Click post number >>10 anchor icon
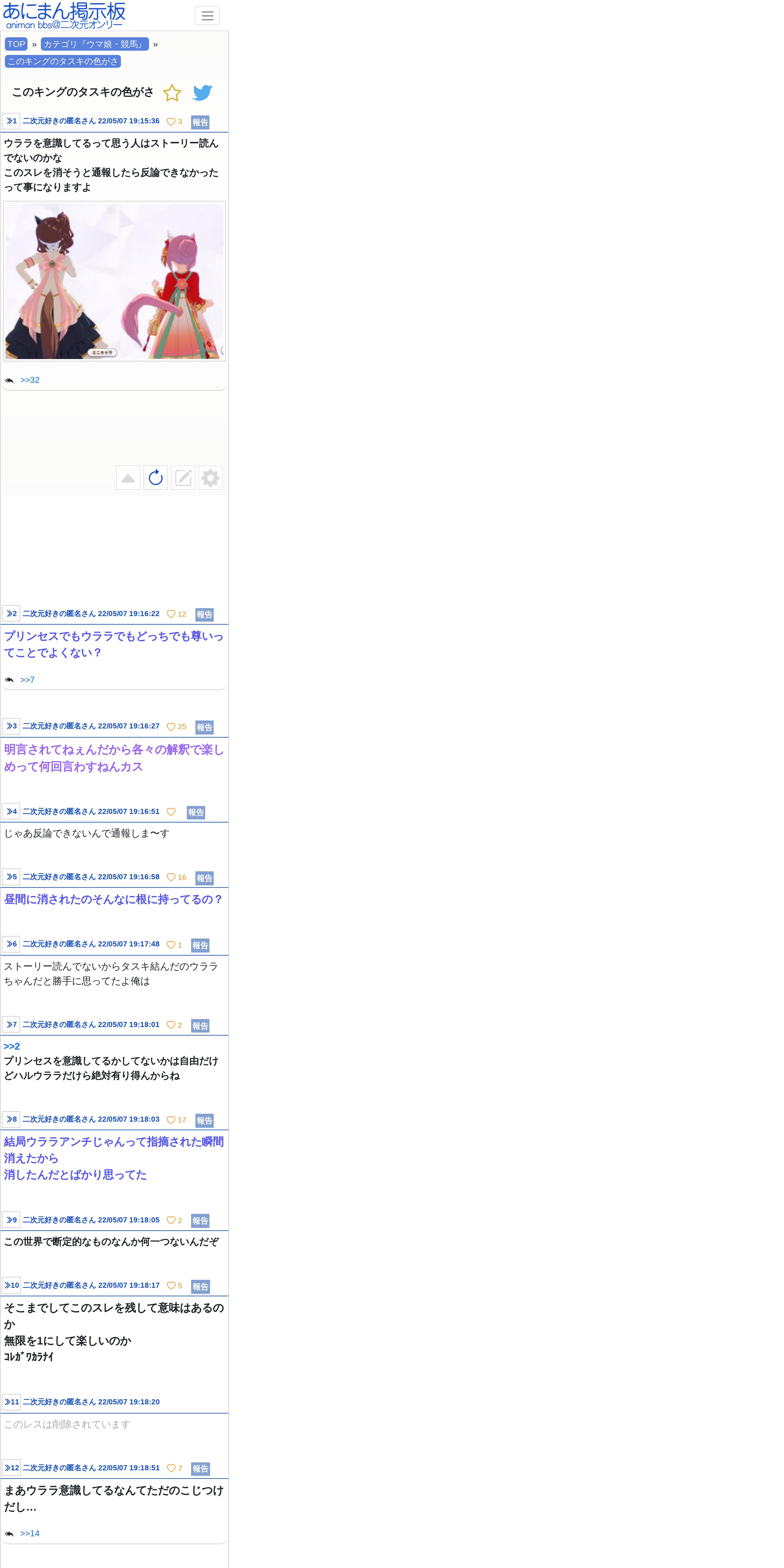Viewport: 784px width, 1568px height. [x=12, y=1285]
